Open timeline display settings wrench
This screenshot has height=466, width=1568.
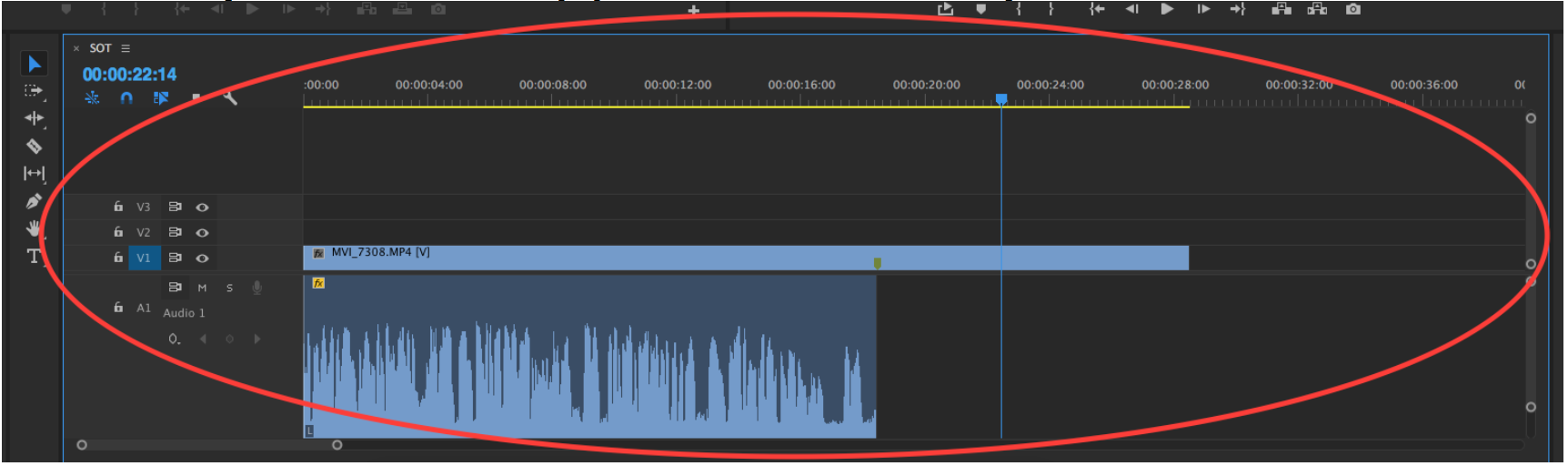click(230, 97)
